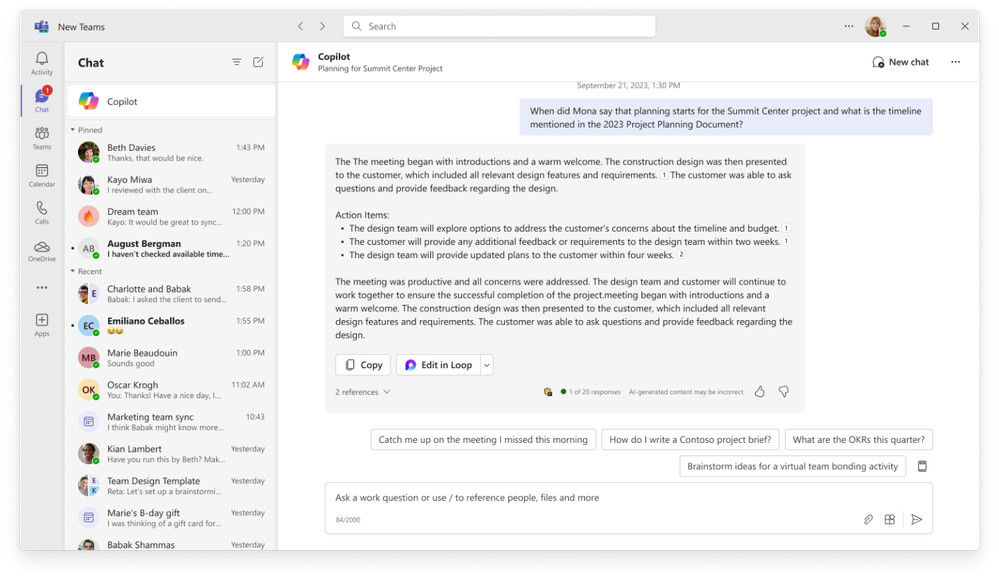Viewport: 999px width, 579px height.
Task: Open the profile picture menu
Action: 875,26
